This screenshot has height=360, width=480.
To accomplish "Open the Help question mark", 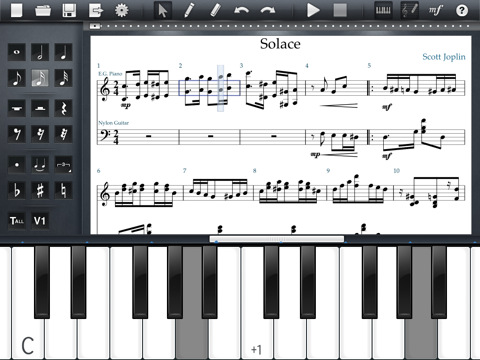I will tap(462, 10).
